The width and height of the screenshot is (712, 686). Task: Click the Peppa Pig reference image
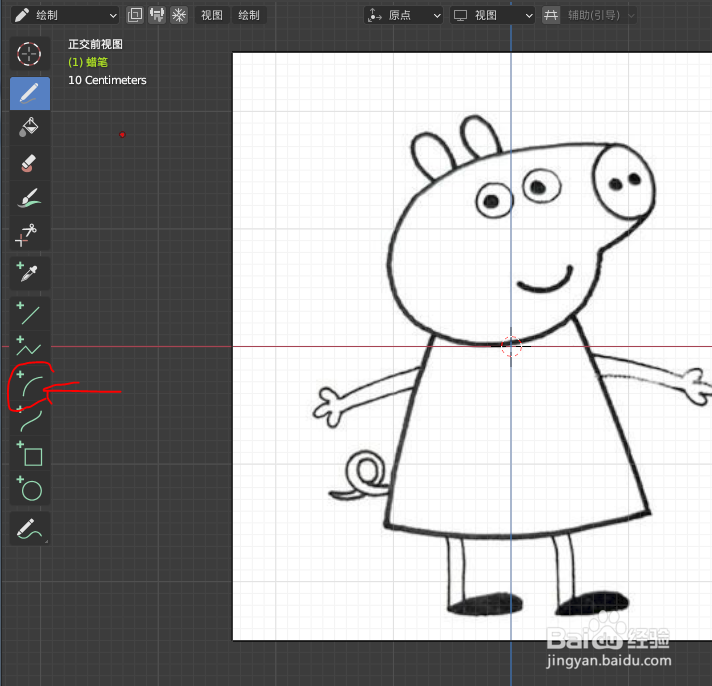[x=472, y=346]
